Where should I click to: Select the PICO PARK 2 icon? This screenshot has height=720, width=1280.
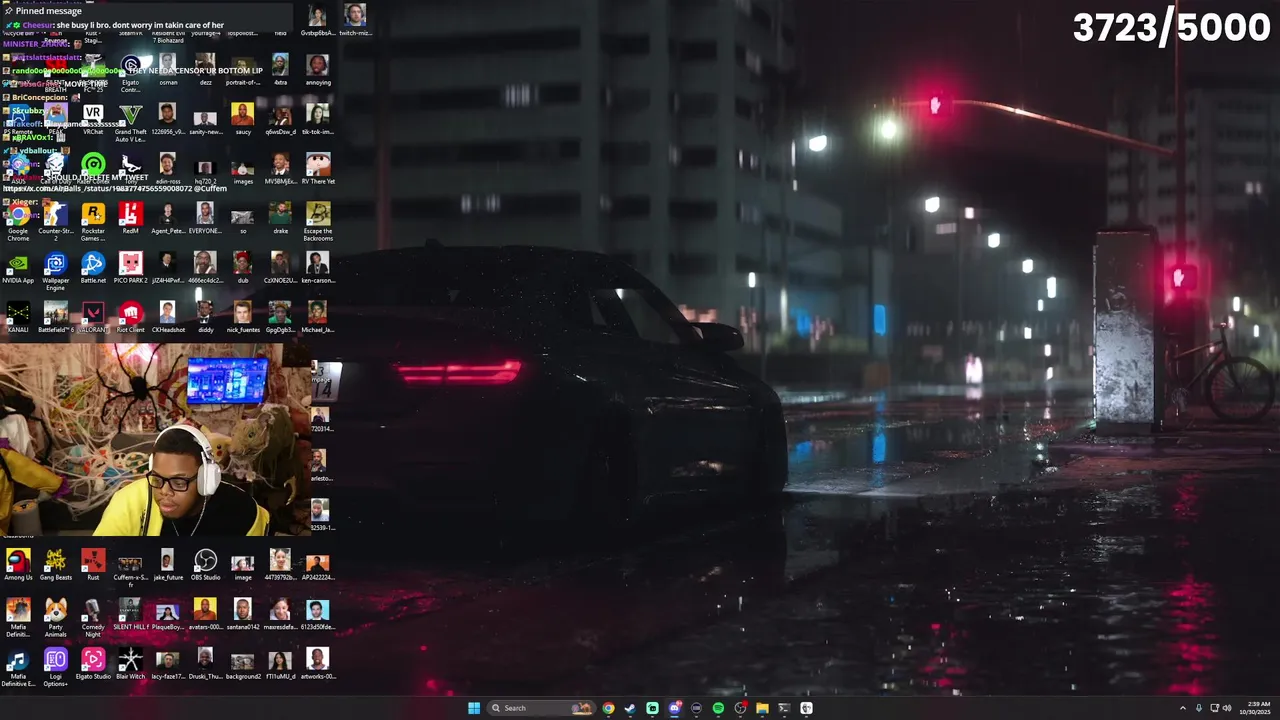pos(130,268)
